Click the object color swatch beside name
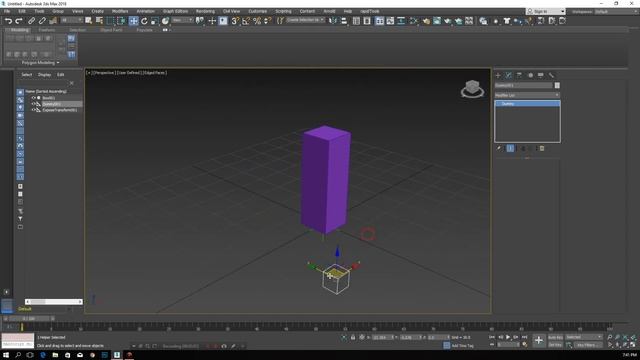This screenshot has width=640, height=360. (557, 85)
